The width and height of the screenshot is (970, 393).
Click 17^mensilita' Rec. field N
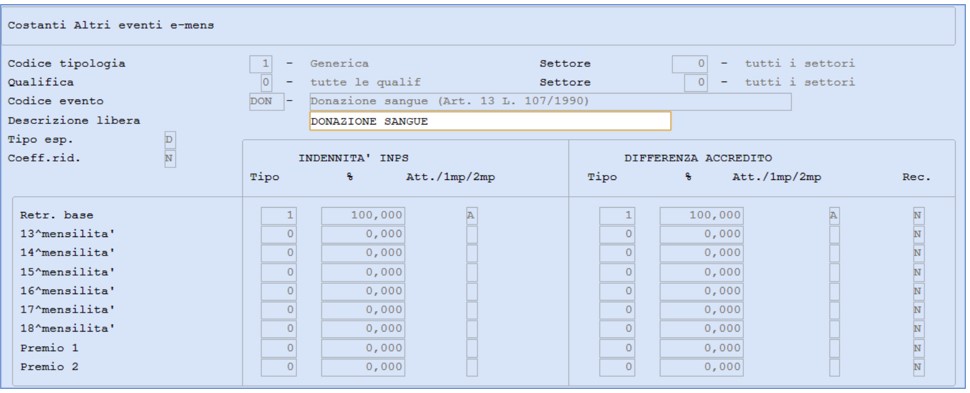(x=919, y=310)
